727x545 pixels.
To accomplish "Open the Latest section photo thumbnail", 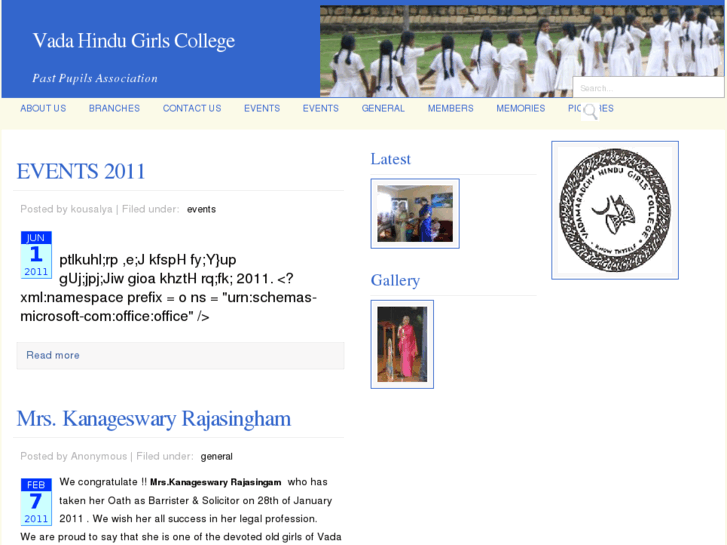I will 415,213.
